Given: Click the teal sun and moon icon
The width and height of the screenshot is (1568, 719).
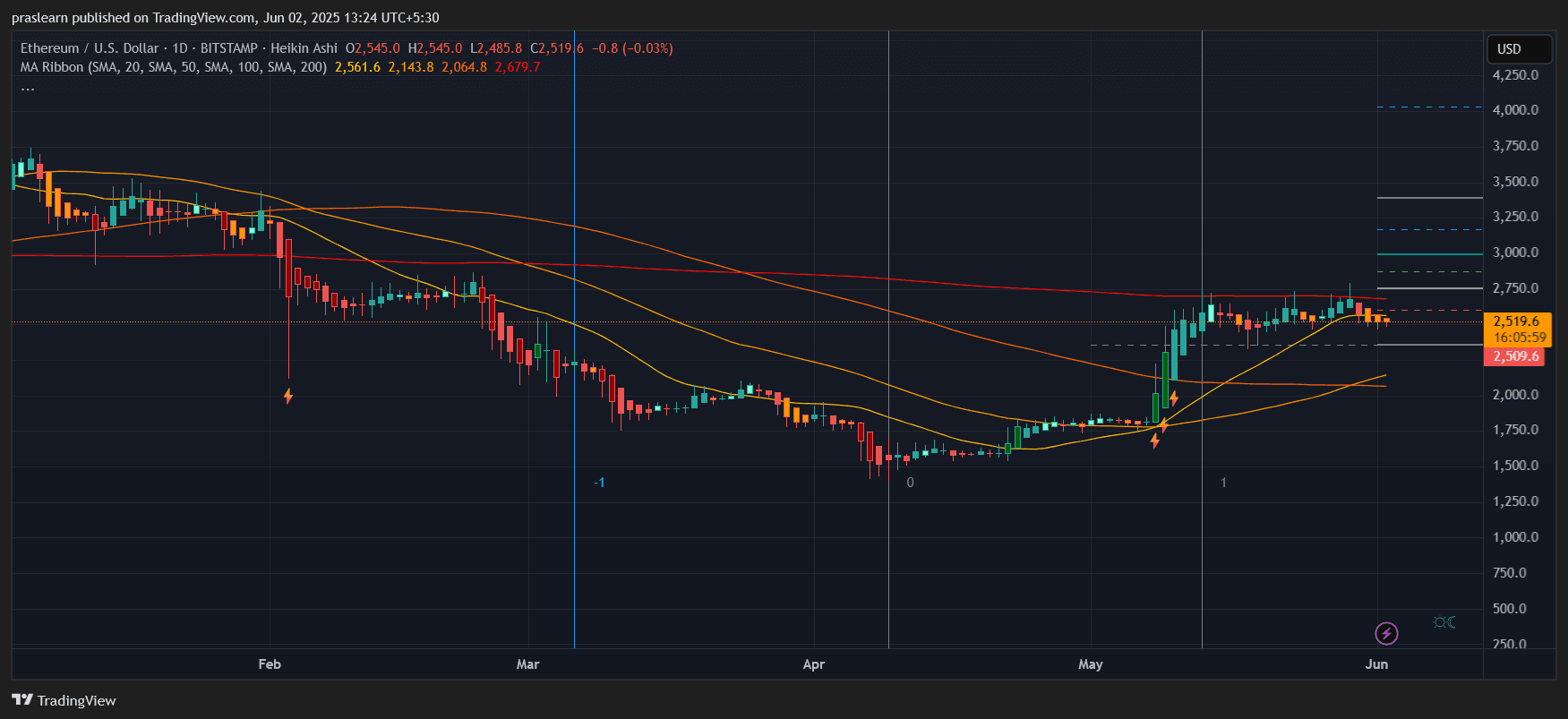Looking at the screenshot, I should point(1444,622).
